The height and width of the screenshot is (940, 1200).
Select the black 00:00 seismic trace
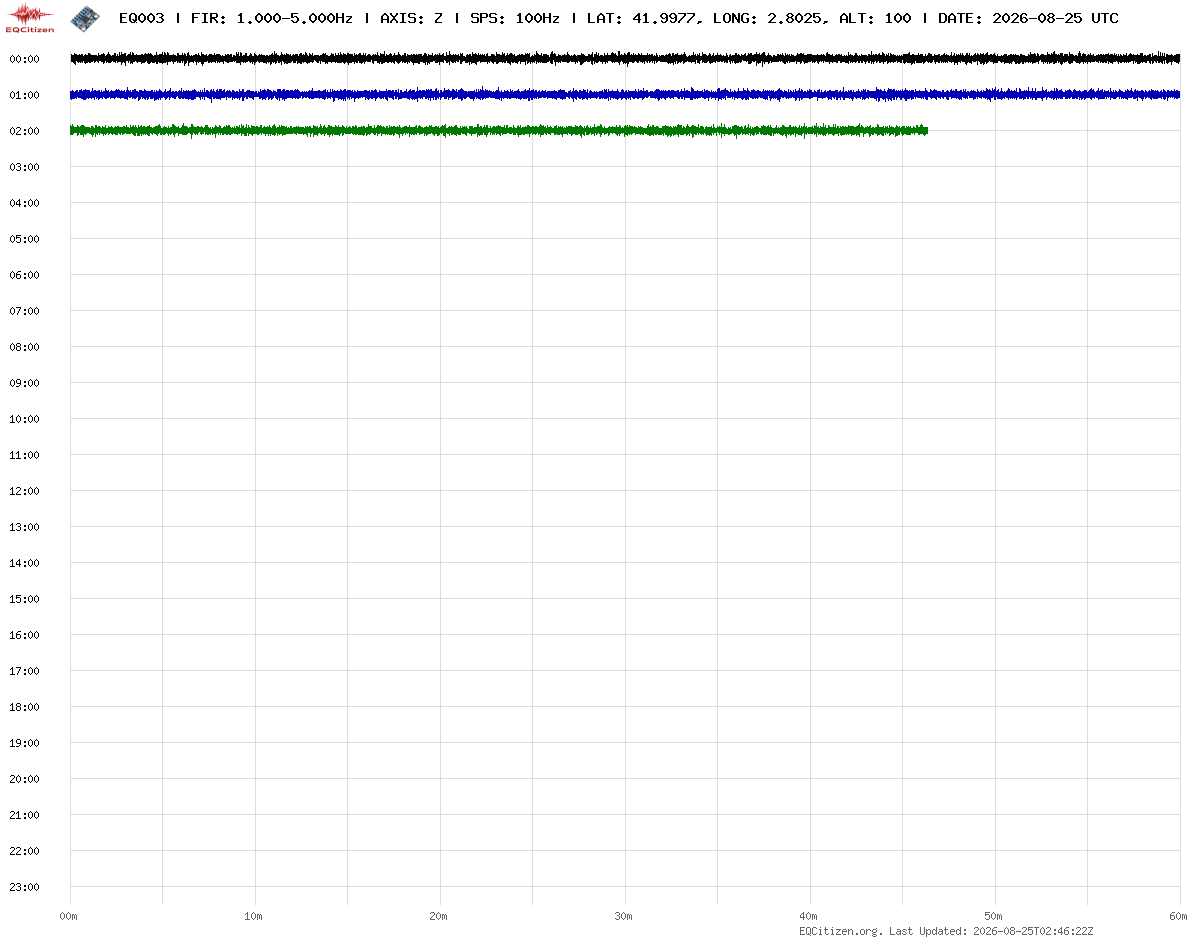[625, 59]
